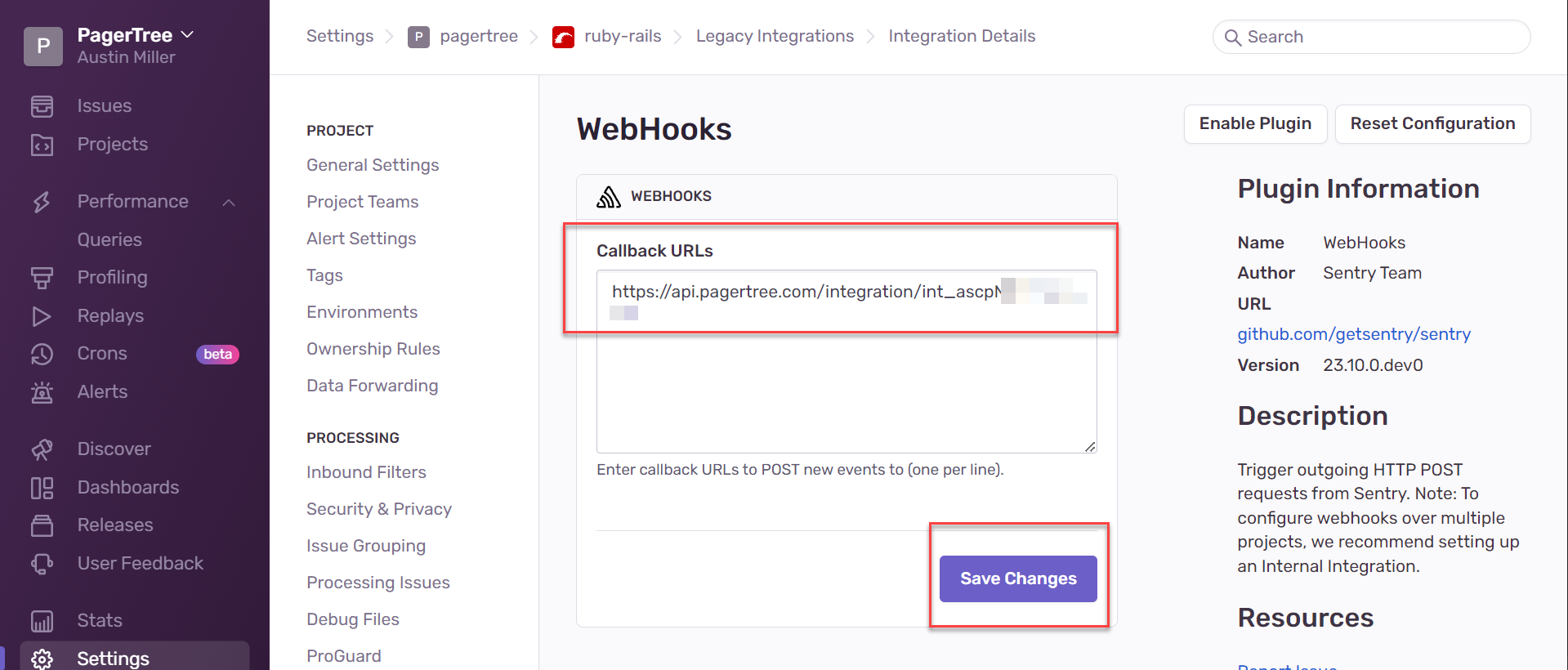Viewport: 1568px width, 670px height.
Task: Open Debug Files page
Action: [353, 619]
